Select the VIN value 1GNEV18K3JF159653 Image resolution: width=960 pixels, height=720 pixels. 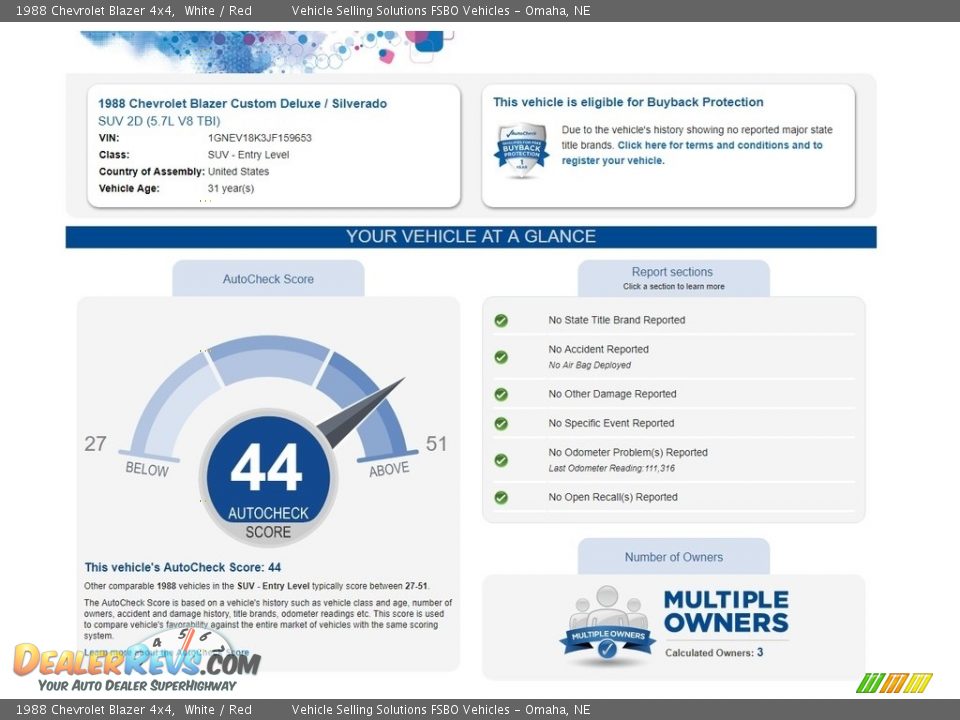(x=260, y=138)
